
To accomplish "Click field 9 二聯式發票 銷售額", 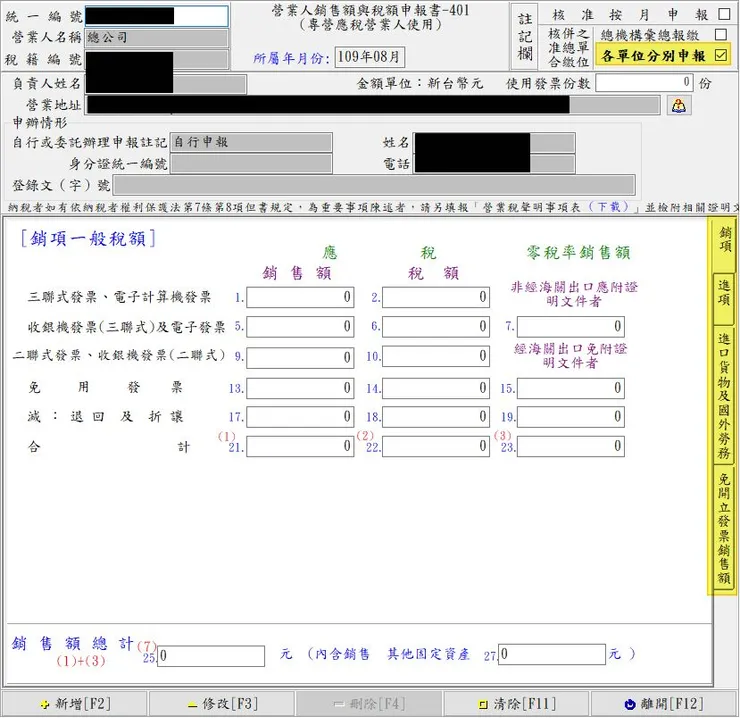I will click(x=300, y=357).
